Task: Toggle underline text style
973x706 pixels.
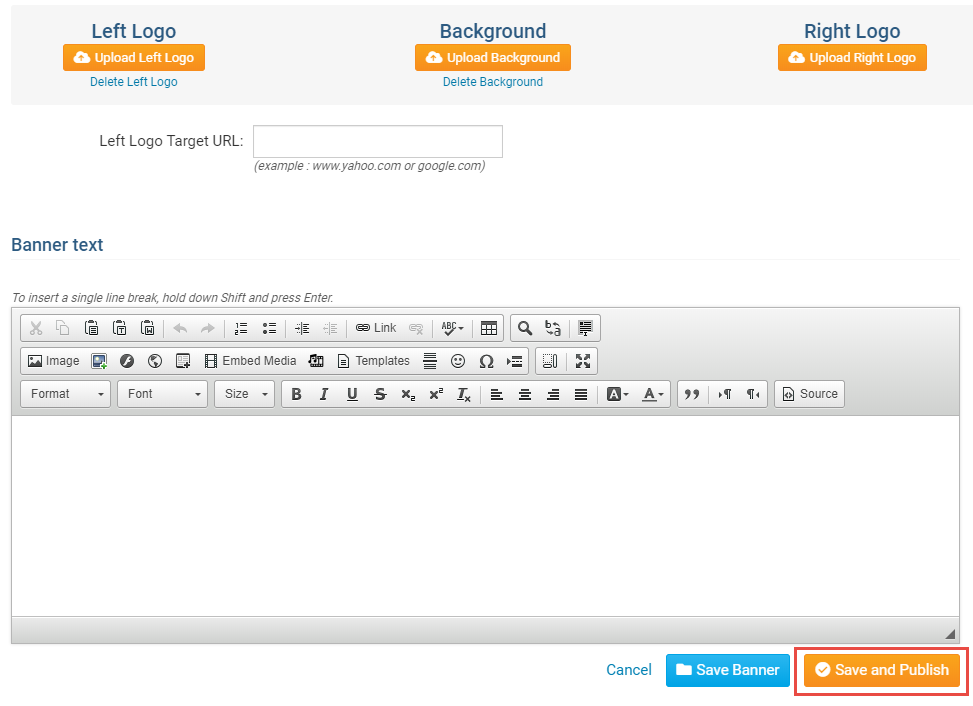Action: click(352, 394)
